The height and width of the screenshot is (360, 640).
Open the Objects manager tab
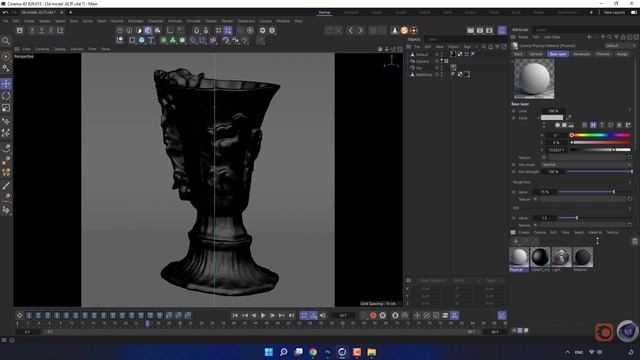pos(414,40)
